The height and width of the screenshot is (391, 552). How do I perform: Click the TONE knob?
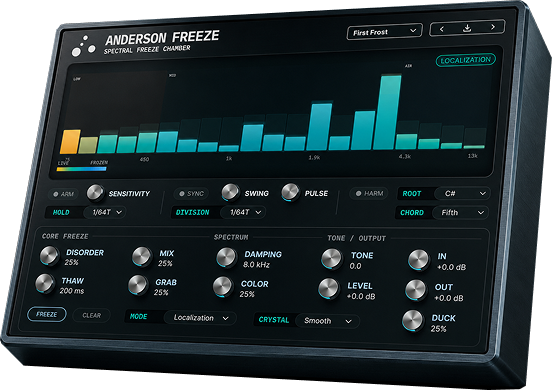332,259
